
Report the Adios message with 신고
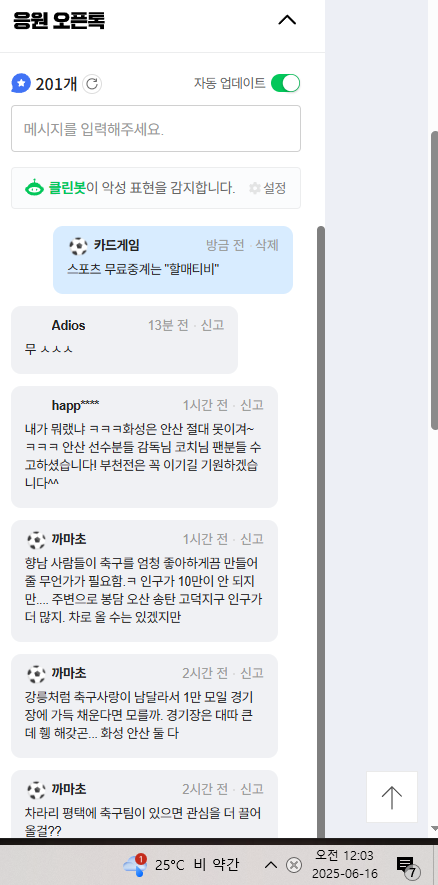pos(212,326)
